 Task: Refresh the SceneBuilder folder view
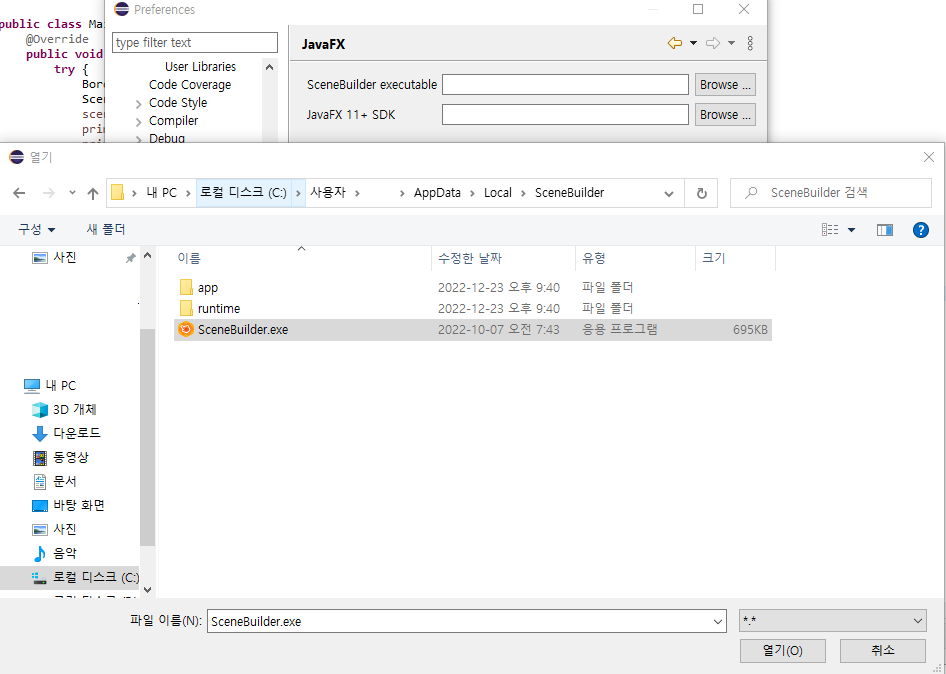click(x=701, y=193)
